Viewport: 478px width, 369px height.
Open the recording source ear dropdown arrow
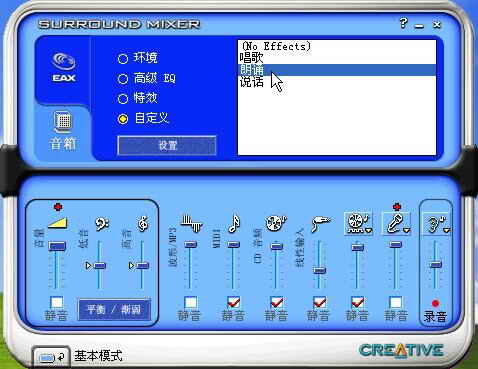(447, 230)
